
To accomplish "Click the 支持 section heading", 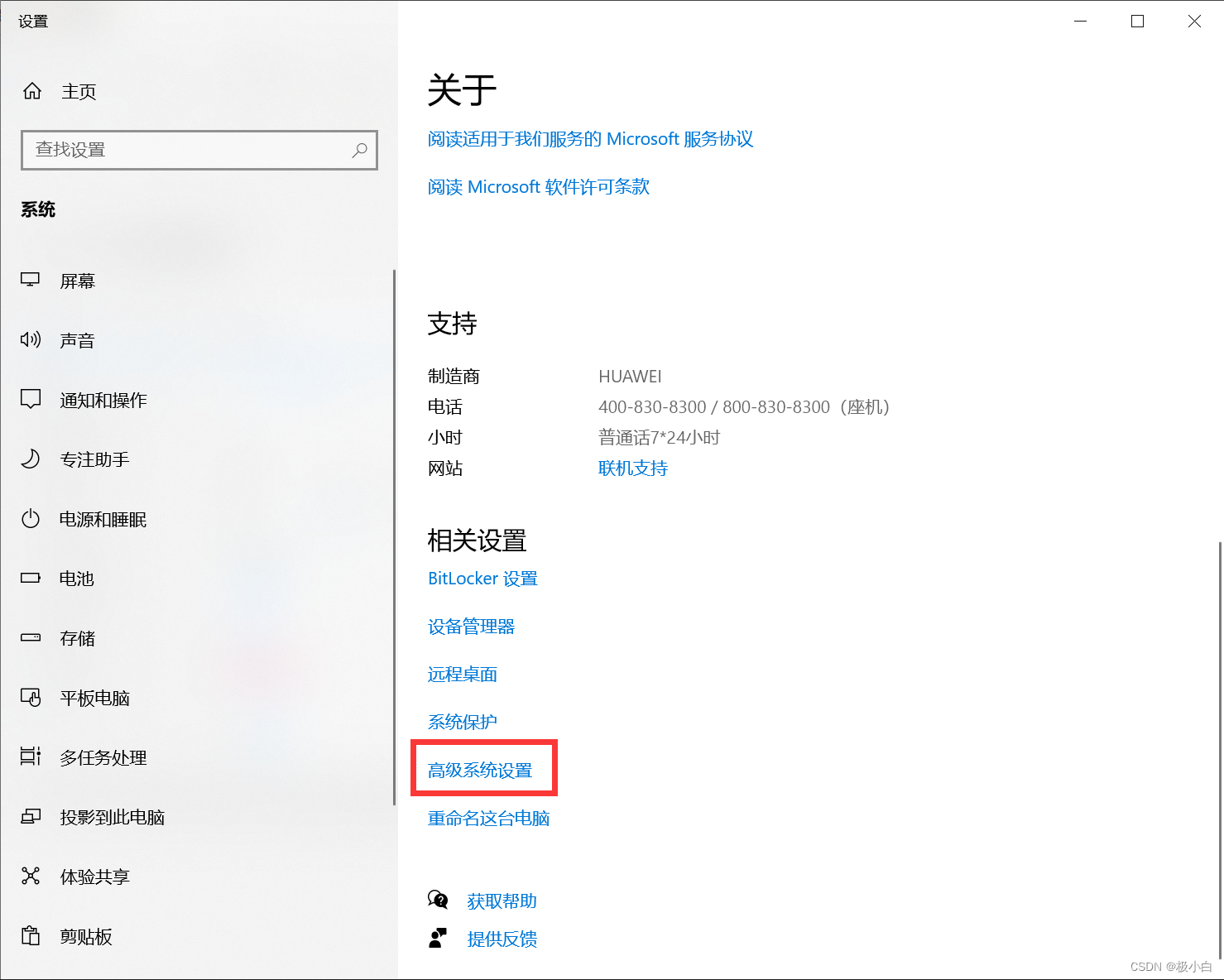I will click(452, 324).
